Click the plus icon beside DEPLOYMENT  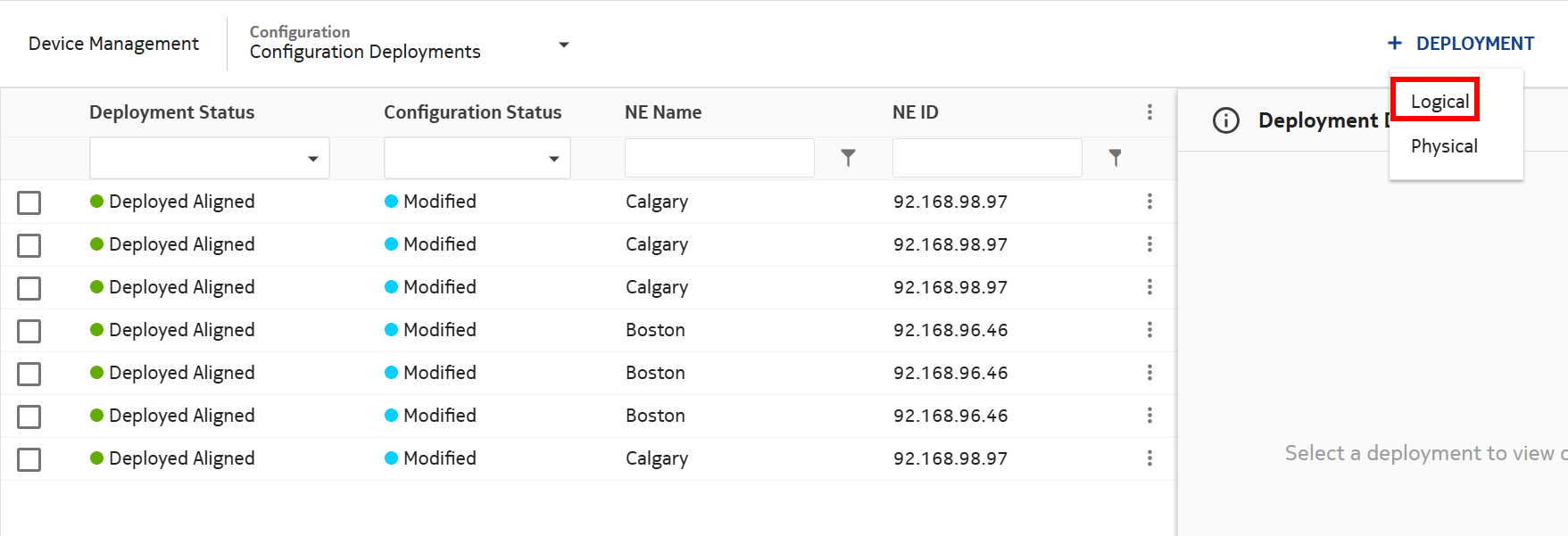(x=1395, y=44)
